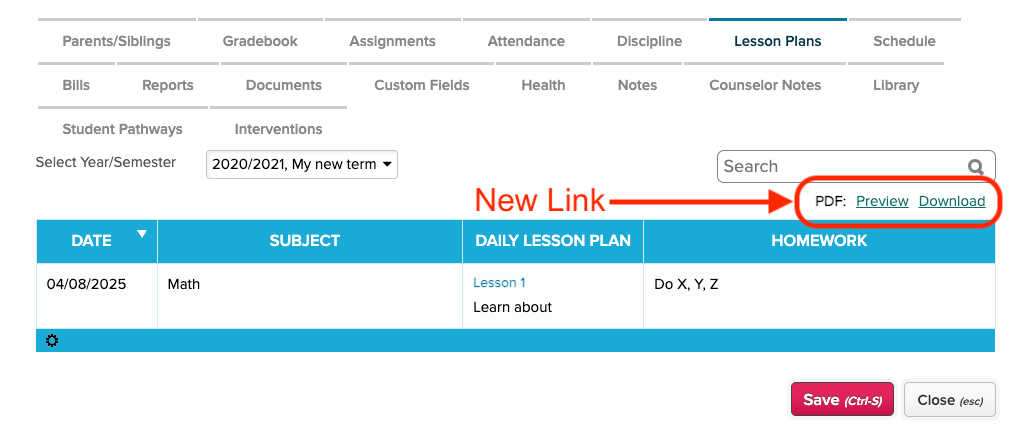Open the table settings gear icon
This screenshot has width=1013, height=443.
(x=52, y=341)
